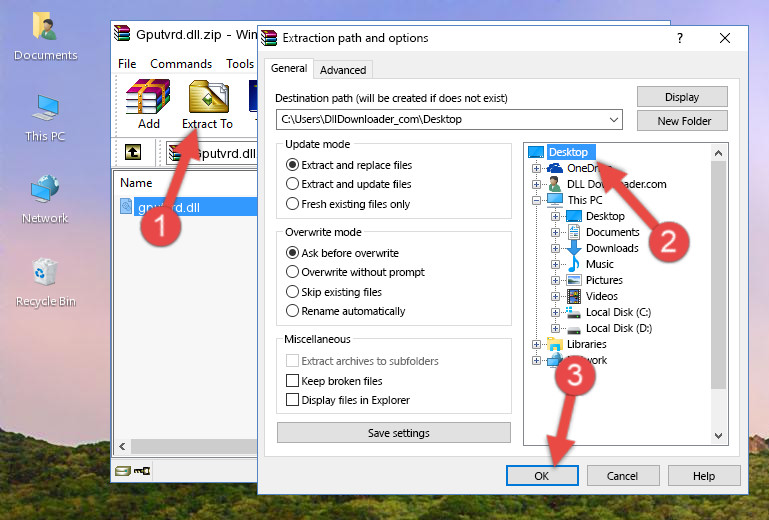The width and height of the screenshot is (769, 520).
Task: Expand Desktop node under This PC
Action: coord(555,216)
